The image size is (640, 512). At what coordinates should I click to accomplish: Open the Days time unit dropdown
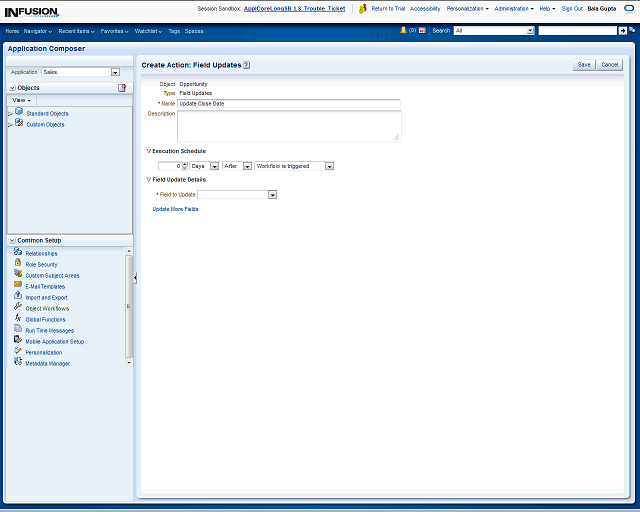(x=214, y=166)
